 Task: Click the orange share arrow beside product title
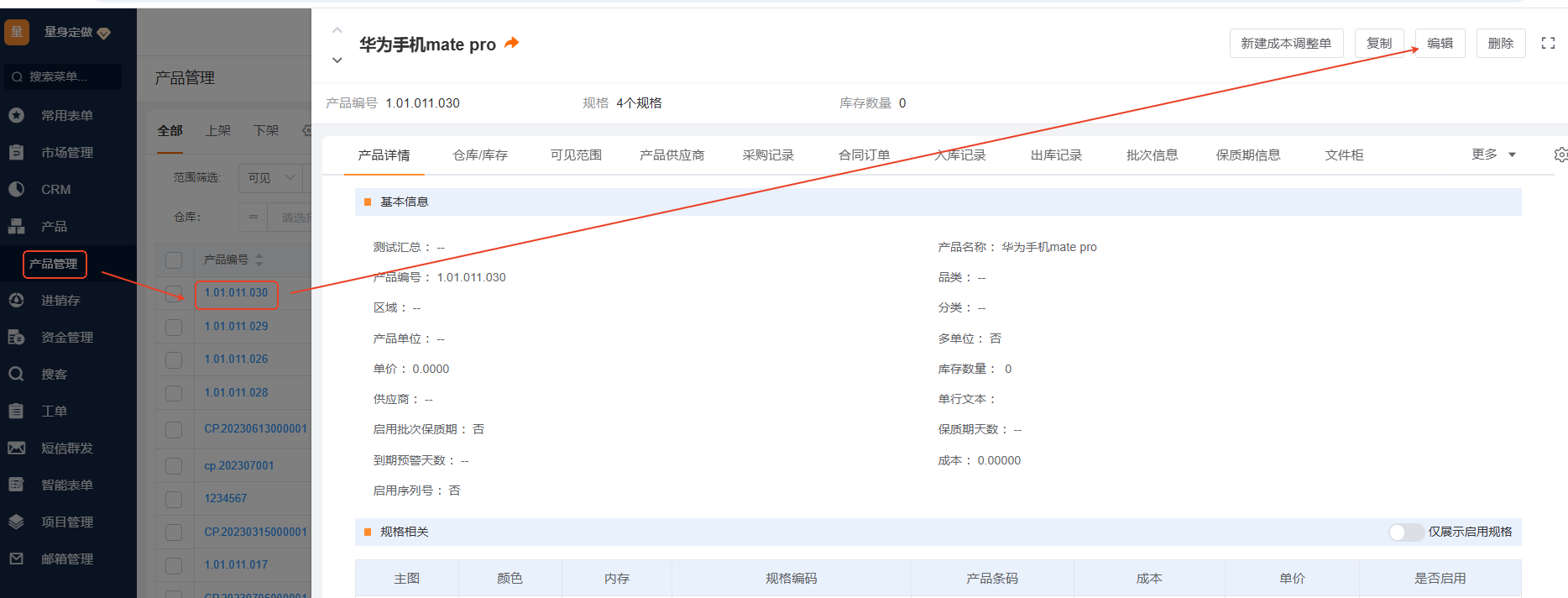click(x=511, y=43)
